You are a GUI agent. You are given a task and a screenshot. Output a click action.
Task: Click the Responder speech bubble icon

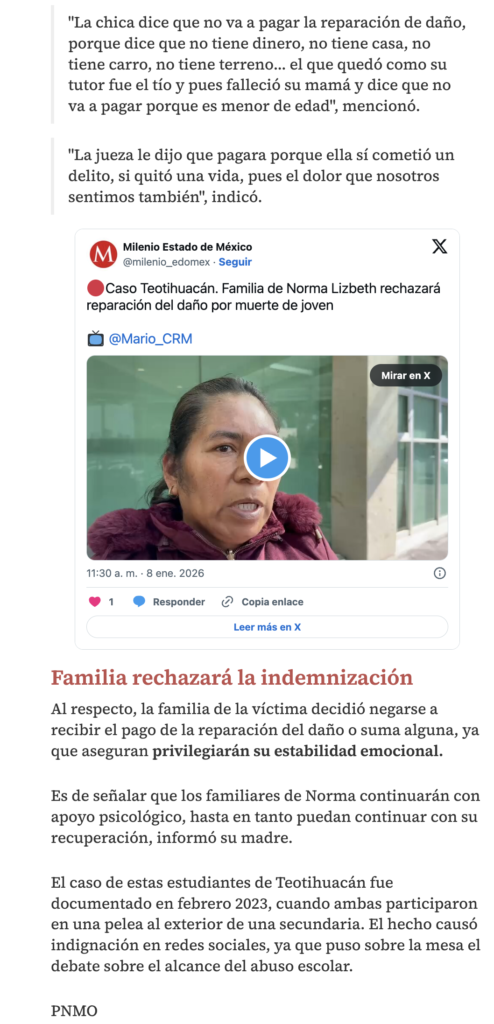(x=139, y=602)
